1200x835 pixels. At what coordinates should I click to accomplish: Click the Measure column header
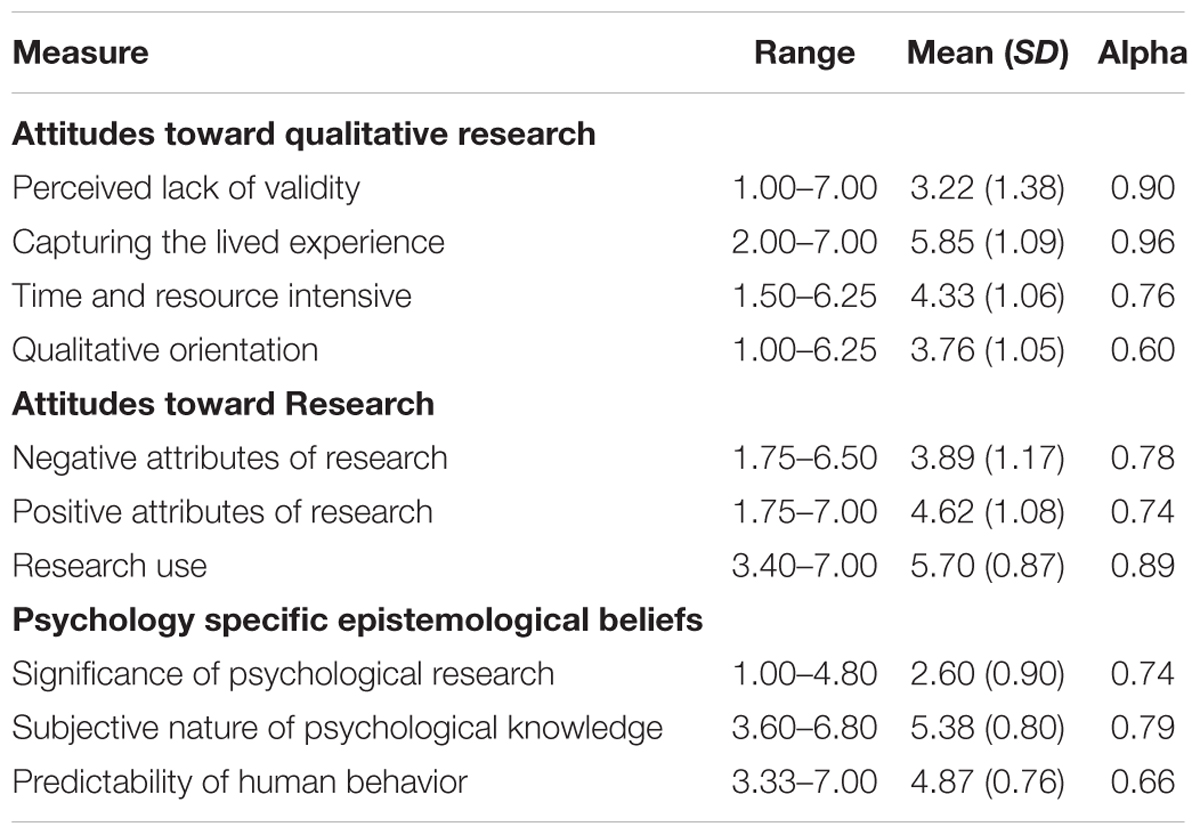80,52
